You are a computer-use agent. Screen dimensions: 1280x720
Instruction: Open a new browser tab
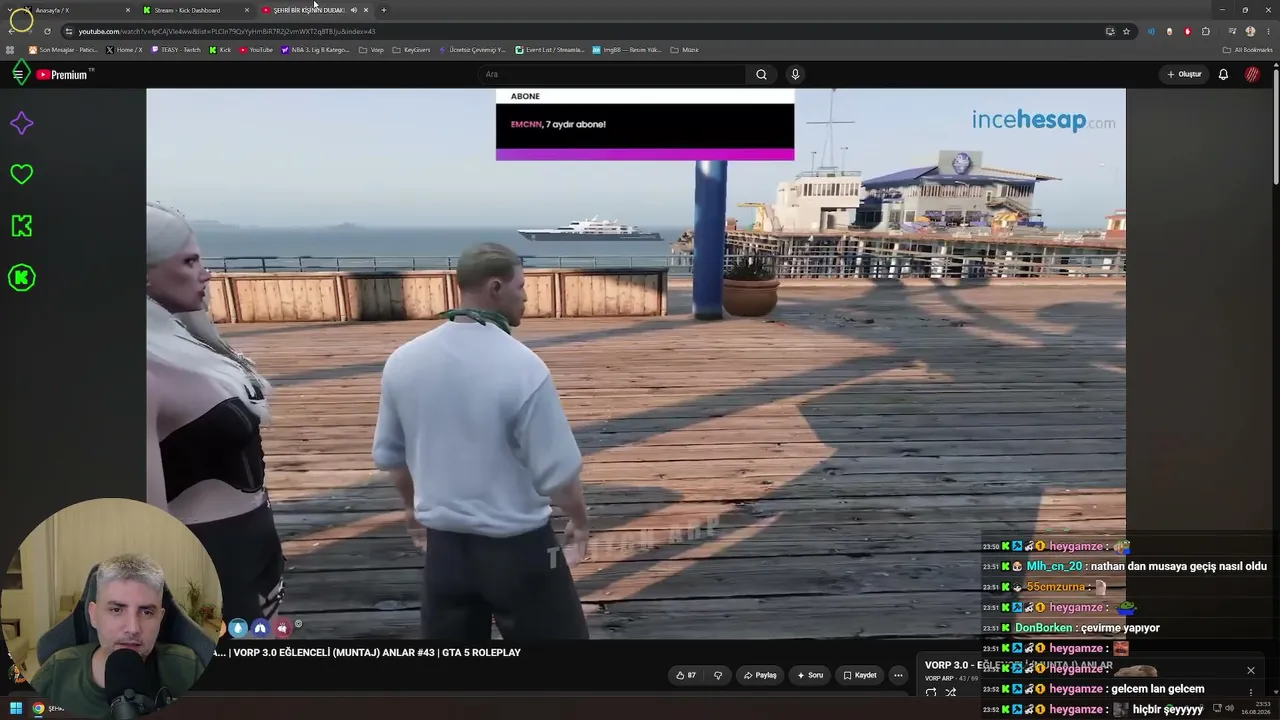(x=384, y=10)
